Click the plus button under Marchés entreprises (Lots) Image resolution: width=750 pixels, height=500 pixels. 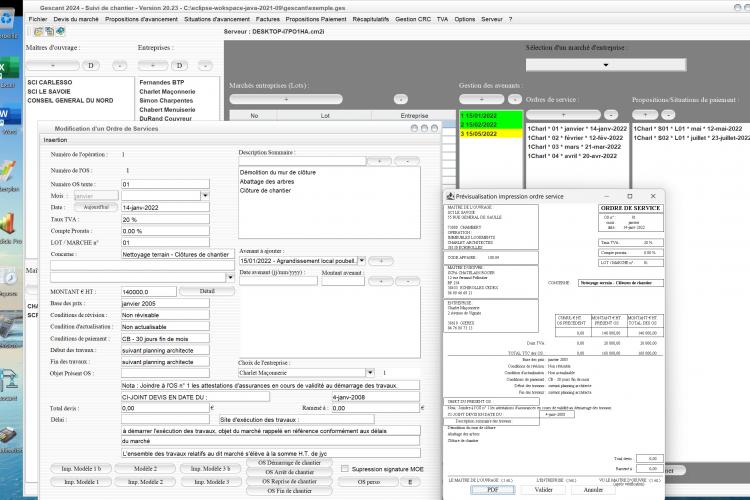(286, 99)
